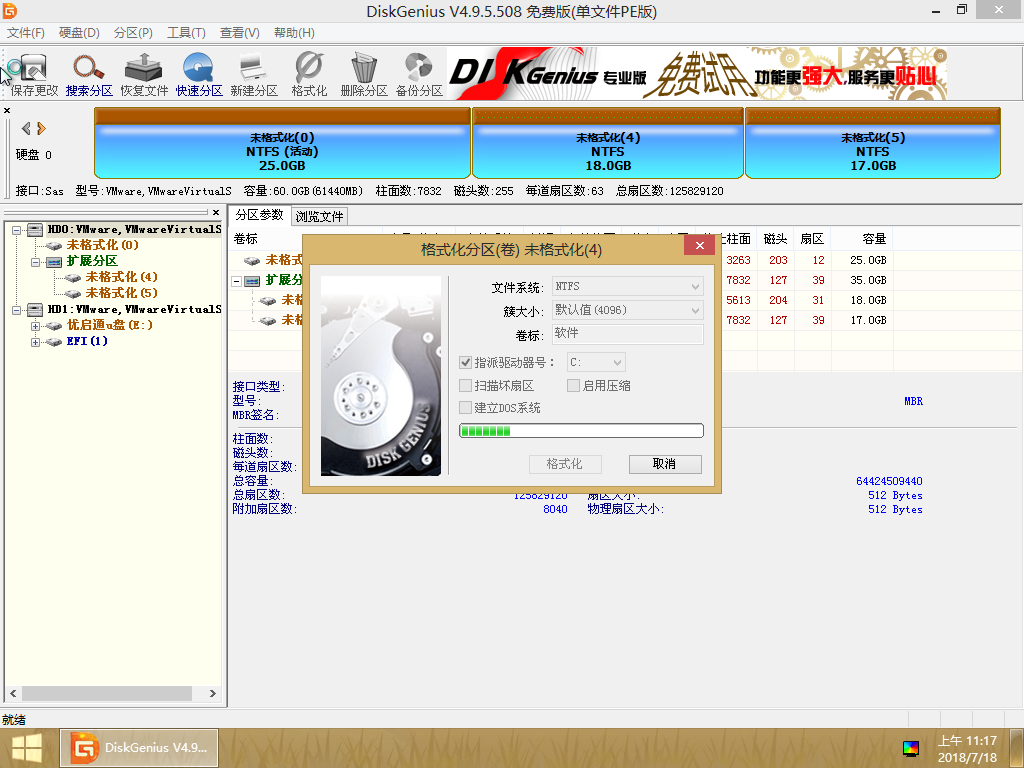
Task: Select the 快速分区 (Quick Partition) icon
Action: [199, 74]
